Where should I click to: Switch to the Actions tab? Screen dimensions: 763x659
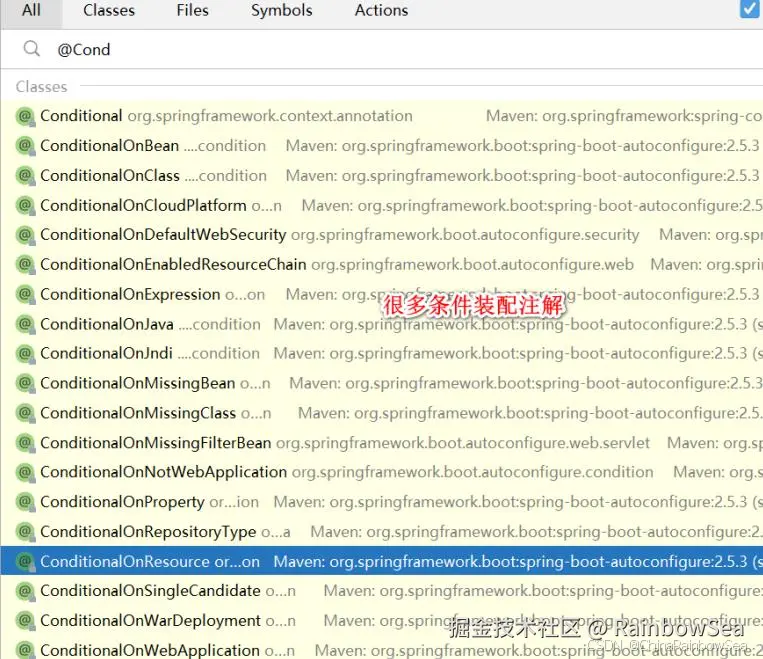coord(381,10)
